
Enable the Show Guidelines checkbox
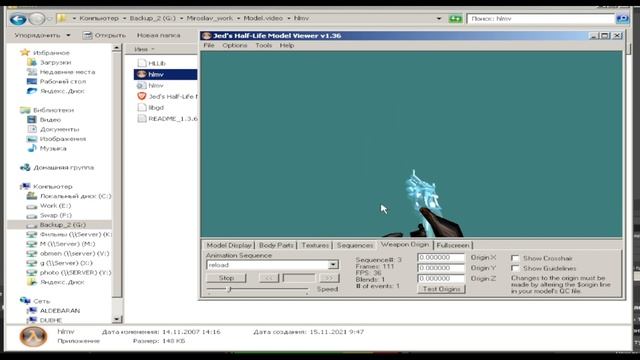click(515, 269)
